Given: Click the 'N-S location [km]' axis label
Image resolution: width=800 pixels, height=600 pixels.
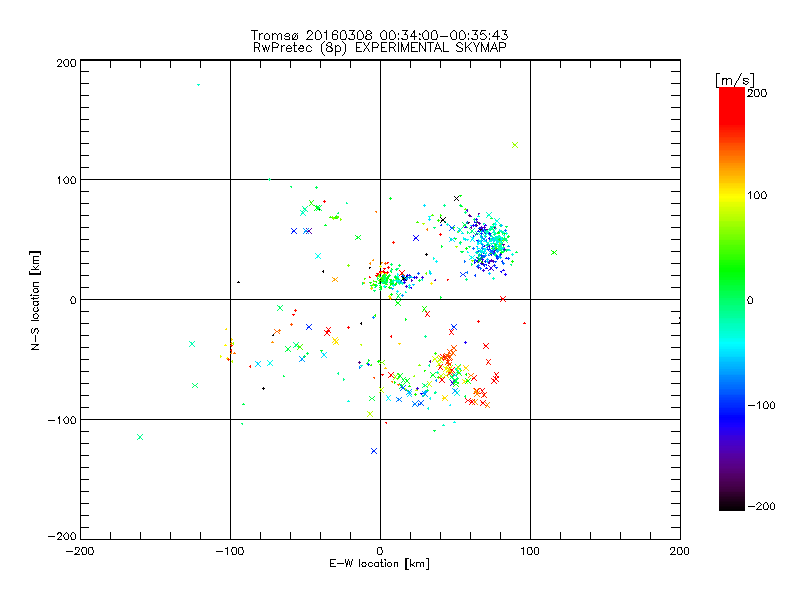Looking at the screenshot, I should click(x=35, y=301).
